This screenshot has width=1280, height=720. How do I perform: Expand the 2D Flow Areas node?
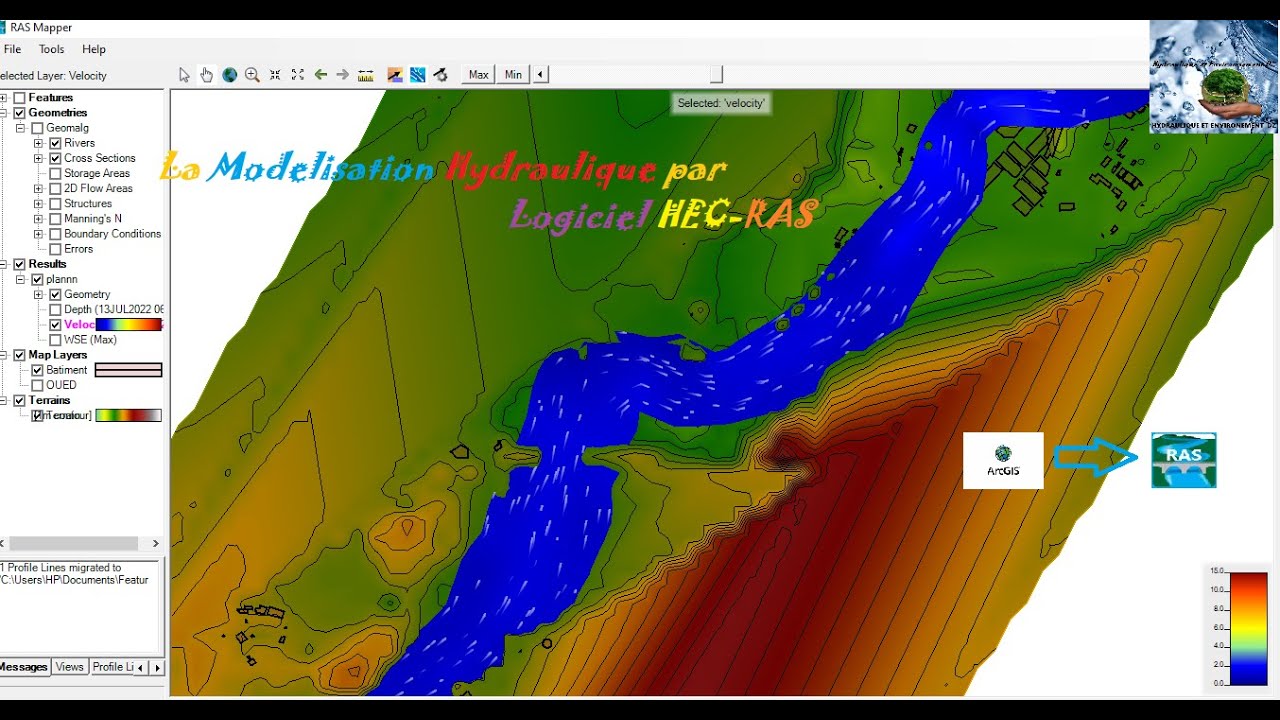coord(38,188)
